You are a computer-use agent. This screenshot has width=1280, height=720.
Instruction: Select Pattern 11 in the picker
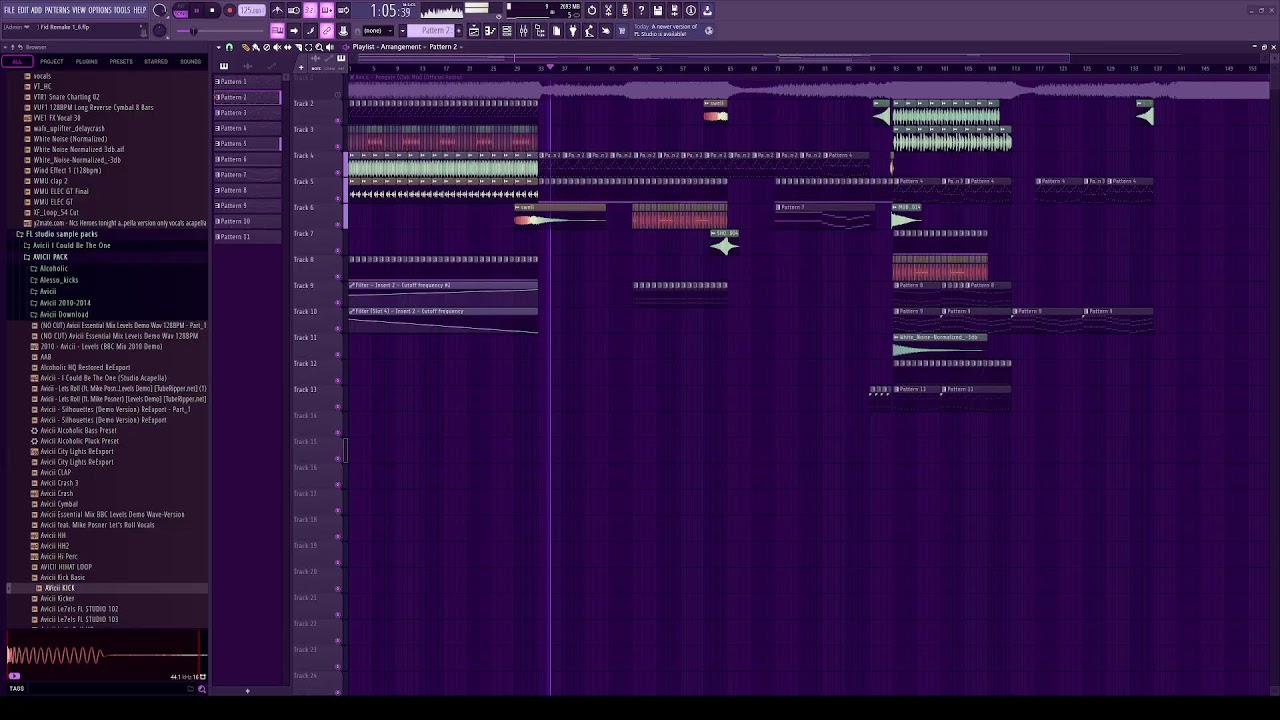pyautogui.click(x=247, y=236)
